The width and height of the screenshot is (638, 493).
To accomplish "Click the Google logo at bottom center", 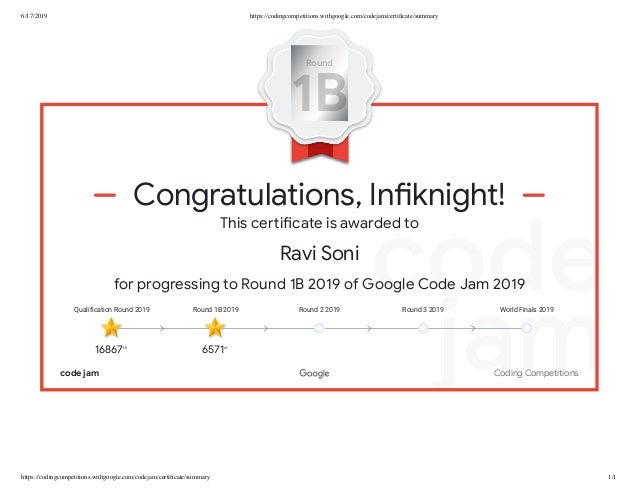I will click(314, 373).
